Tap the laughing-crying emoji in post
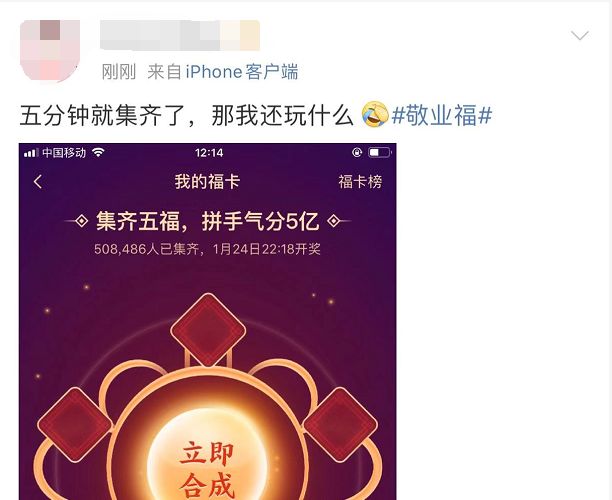612x500 pixels. [x=375, y=115]
